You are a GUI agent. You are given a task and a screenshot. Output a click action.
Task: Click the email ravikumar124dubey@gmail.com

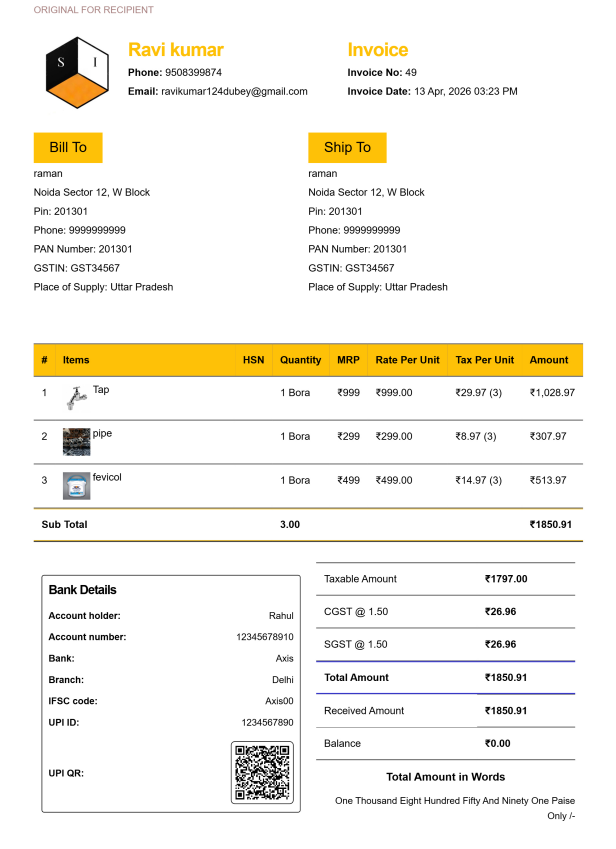point(234,91)
